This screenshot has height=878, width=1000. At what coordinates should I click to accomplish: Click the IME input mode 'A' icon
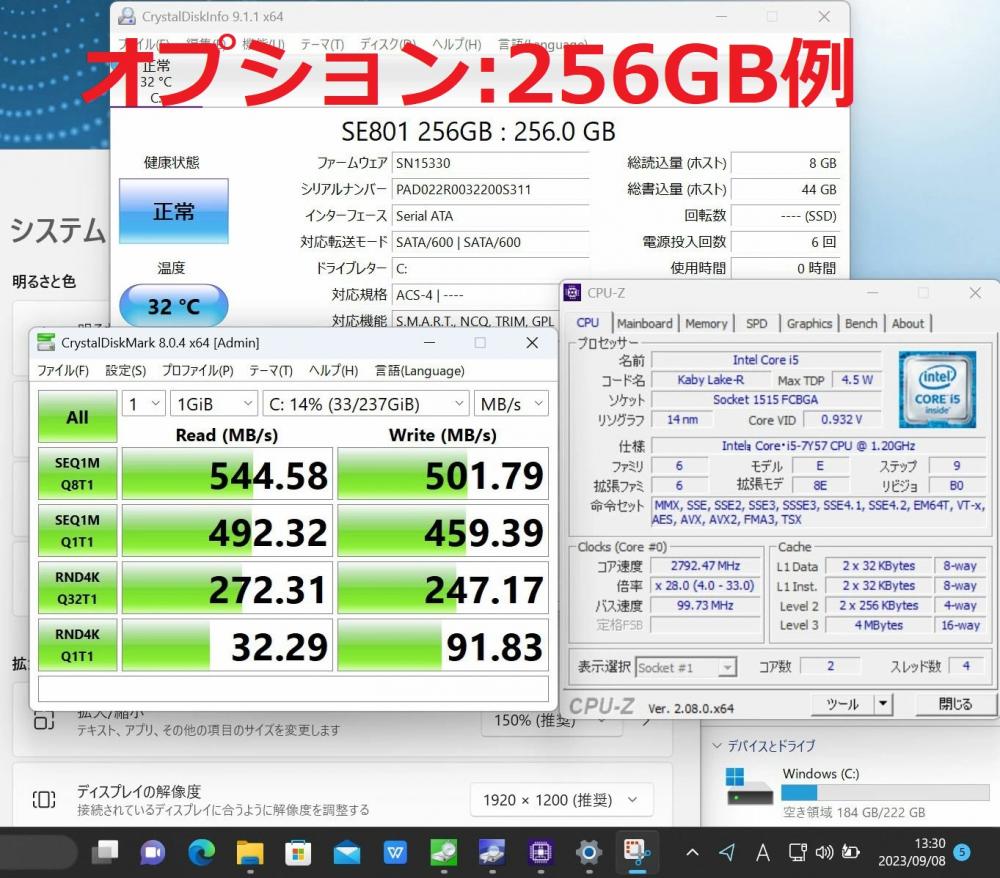click(x=762, y=852)
